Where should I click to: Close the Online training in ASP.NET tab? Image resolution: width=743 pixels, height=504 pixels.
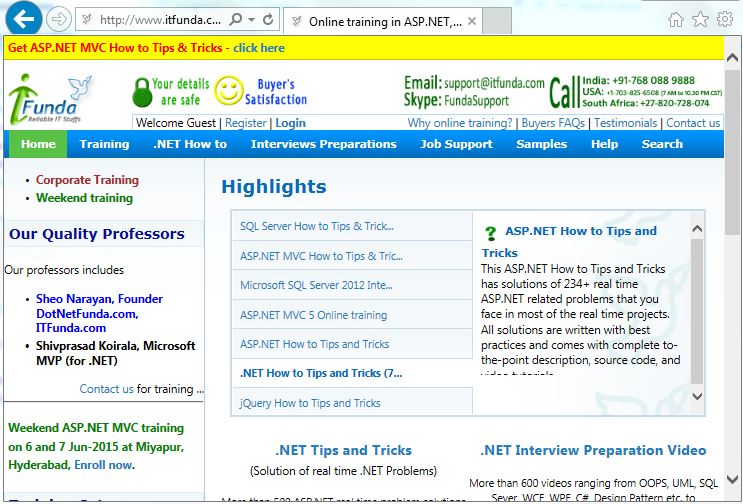(x=472, y=21)
